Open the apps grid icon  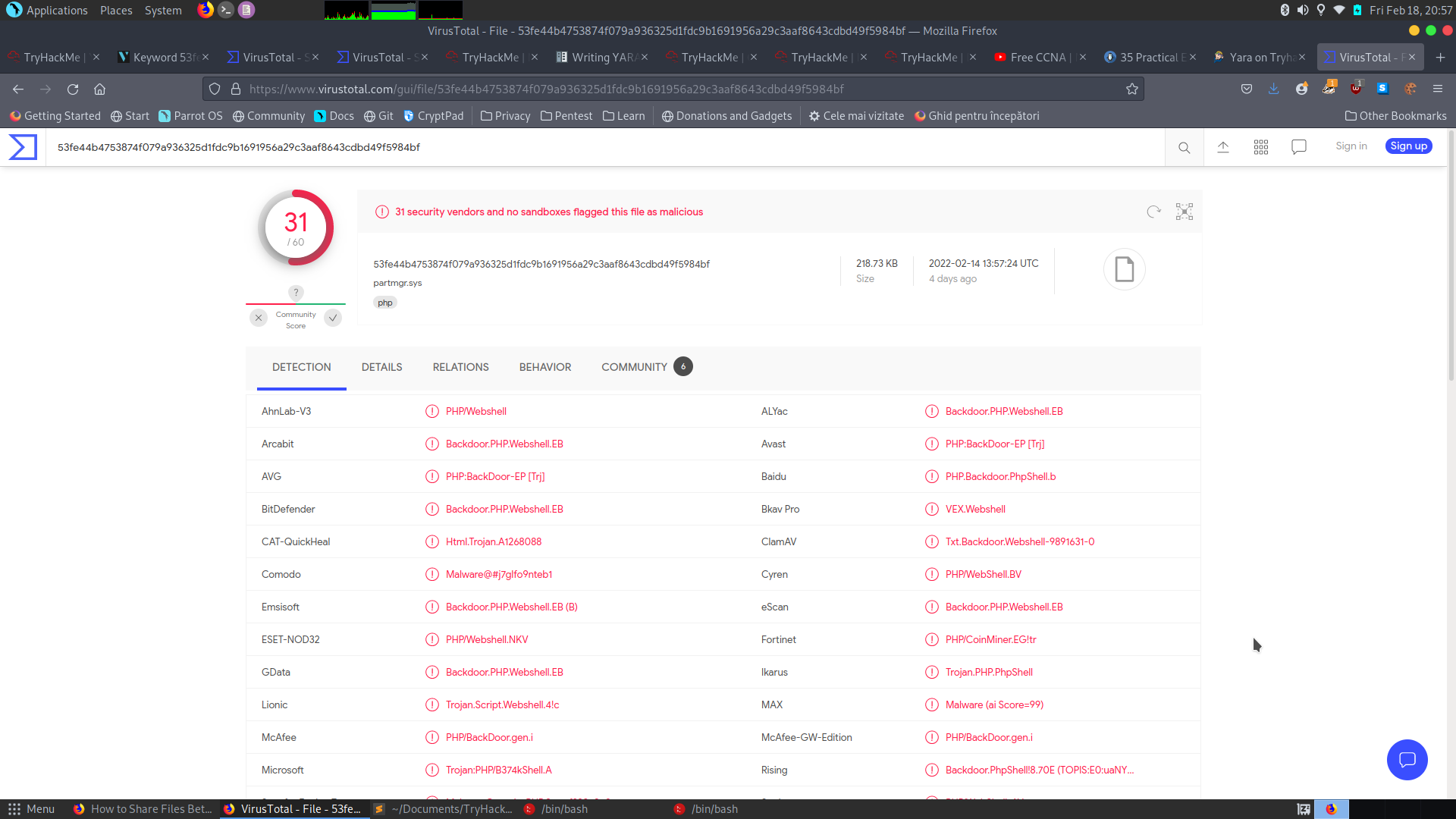click(1261, 147)
